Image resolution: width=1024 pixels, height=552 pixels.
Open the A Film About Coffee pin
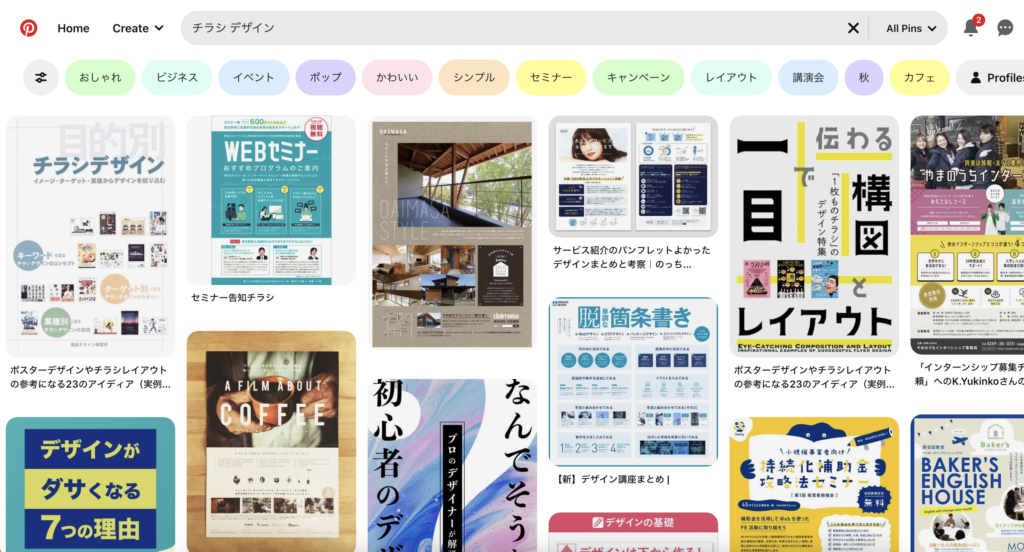pyautogui.click(x=271, y=442)
